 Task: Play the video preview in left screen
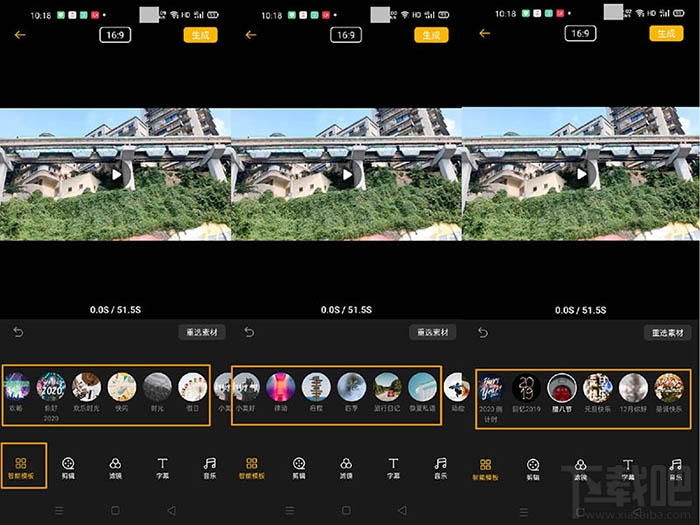[116, 174]
